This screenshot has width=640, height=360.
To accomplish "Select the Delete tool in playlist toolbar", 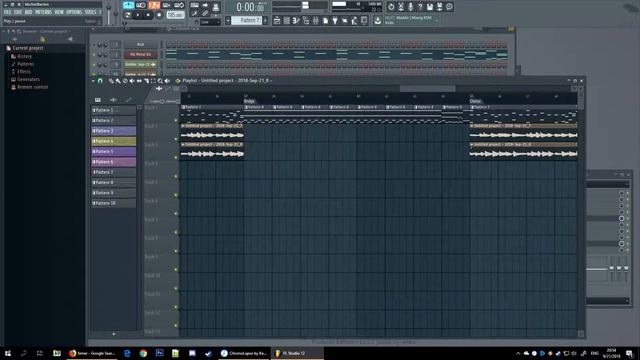I will [x=125, y=81].
